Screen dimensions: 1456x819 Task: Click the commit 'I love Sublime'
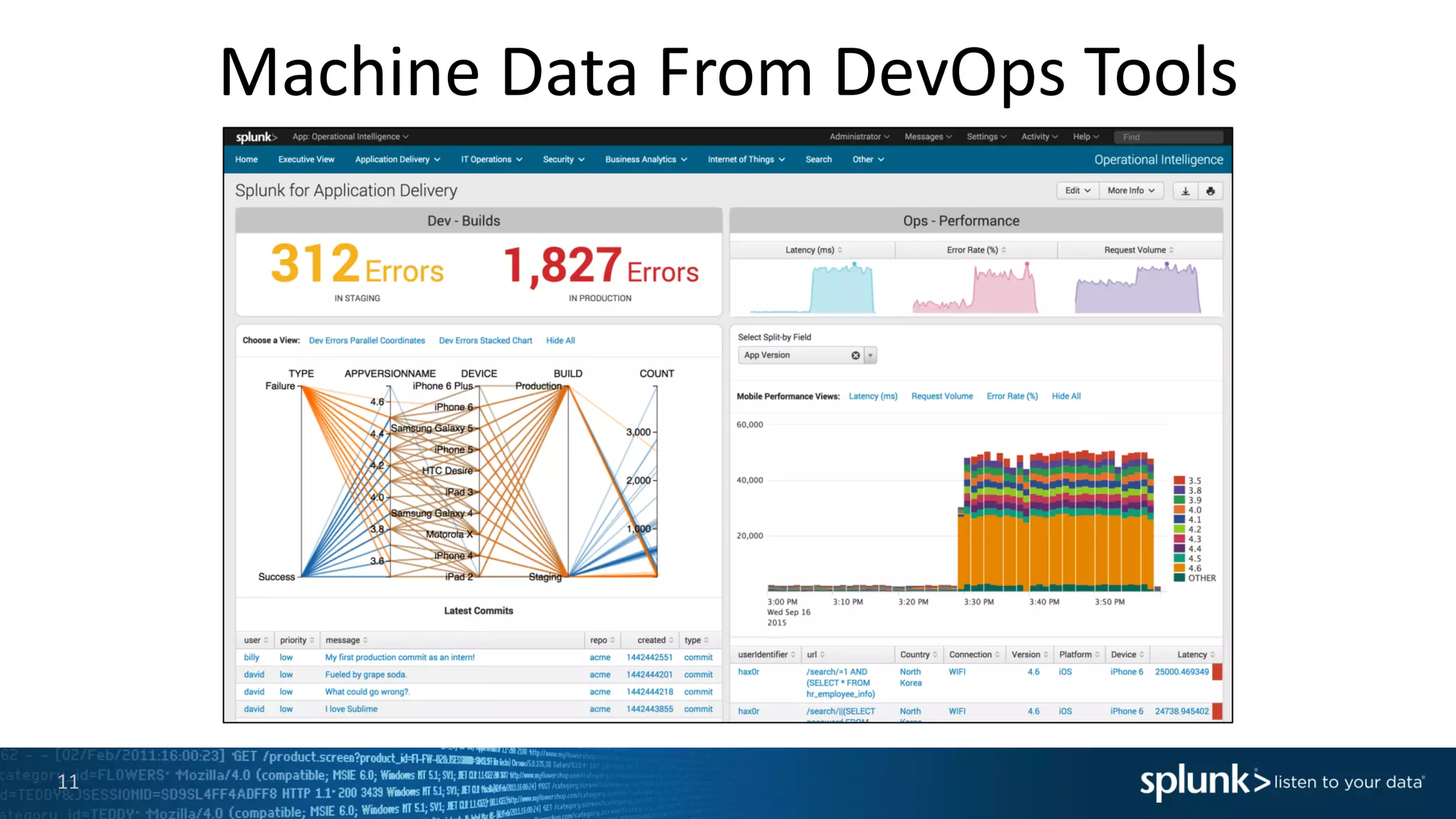tap(351, 709)
